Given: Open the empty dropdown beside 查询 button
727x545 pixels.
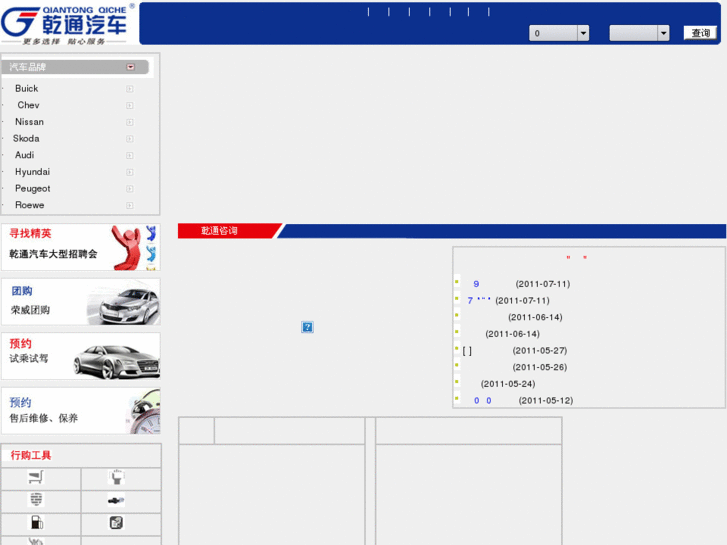Looking at the screenshot, I should 639,33.
